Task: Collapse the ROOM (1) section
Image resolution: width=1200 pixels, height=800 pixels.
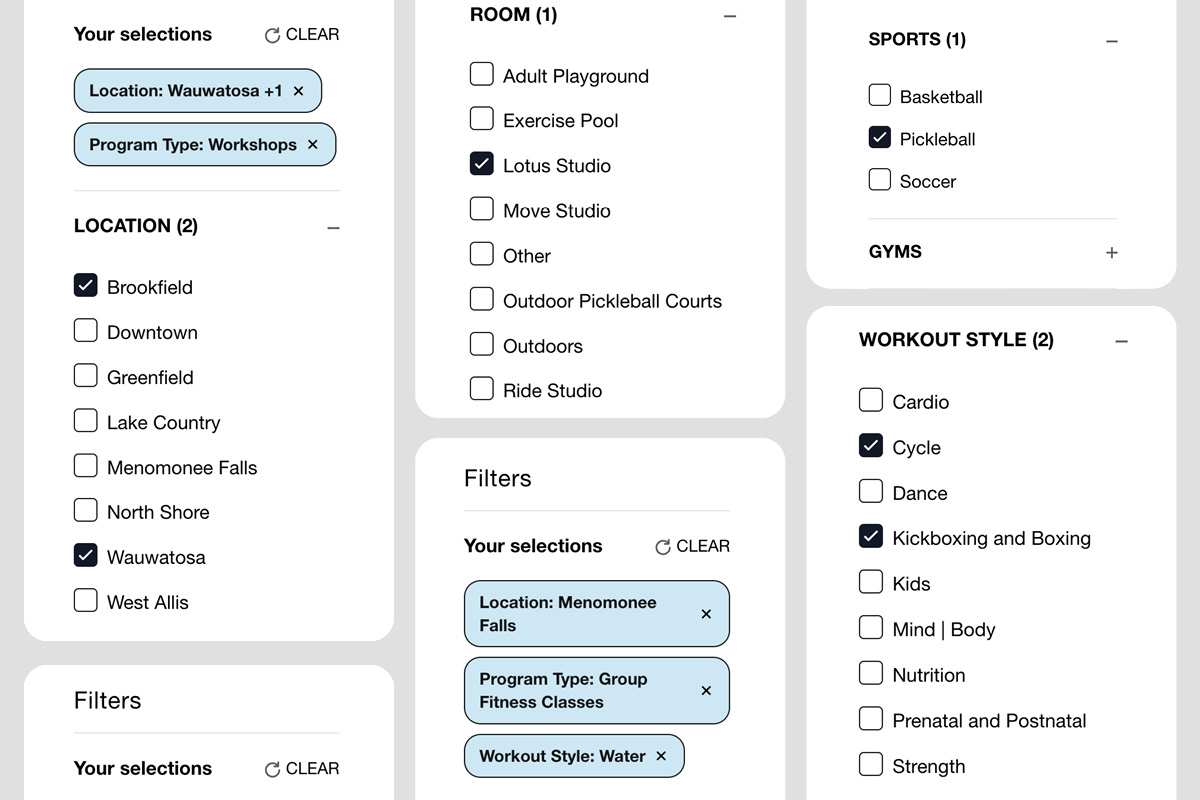Action: [x=730, y=16]
